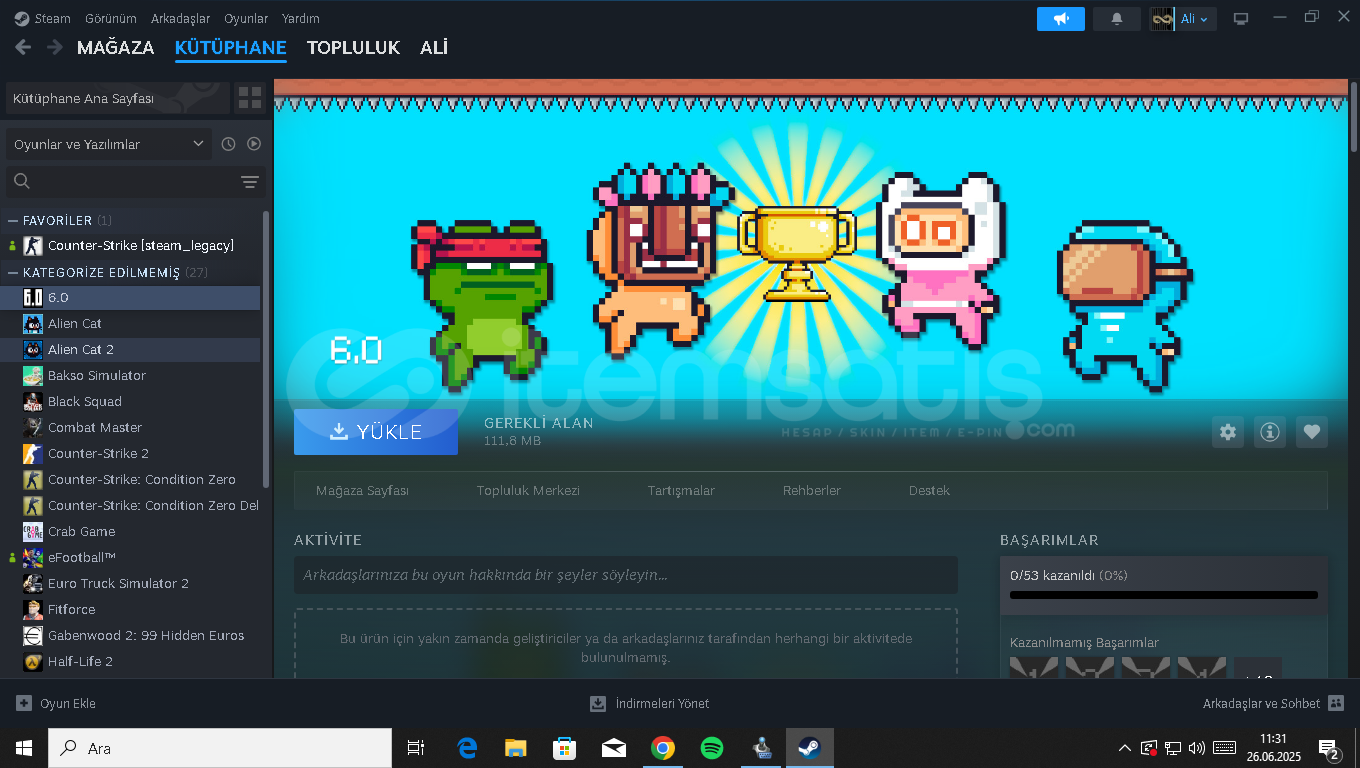1360x768 pixels.
Task: Open the Ali account dropdown
Action: (1183, 18)
